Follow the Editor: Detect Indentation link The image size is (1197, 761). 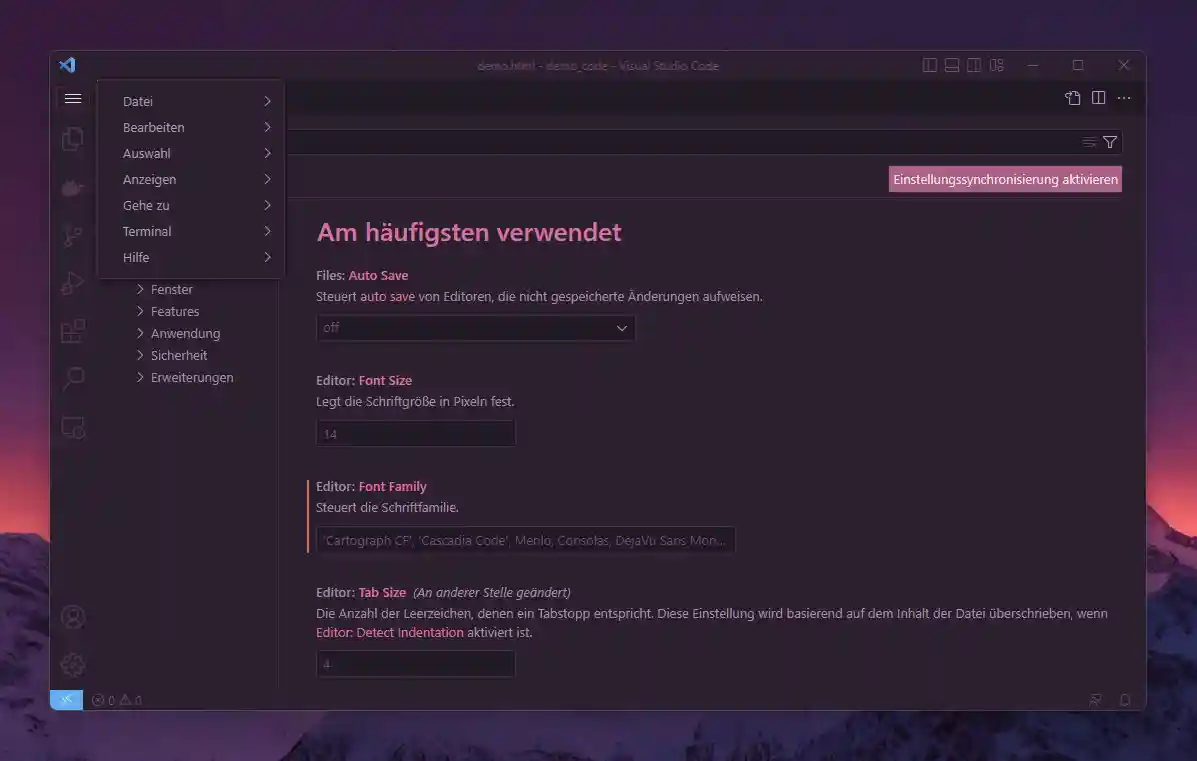389,633
